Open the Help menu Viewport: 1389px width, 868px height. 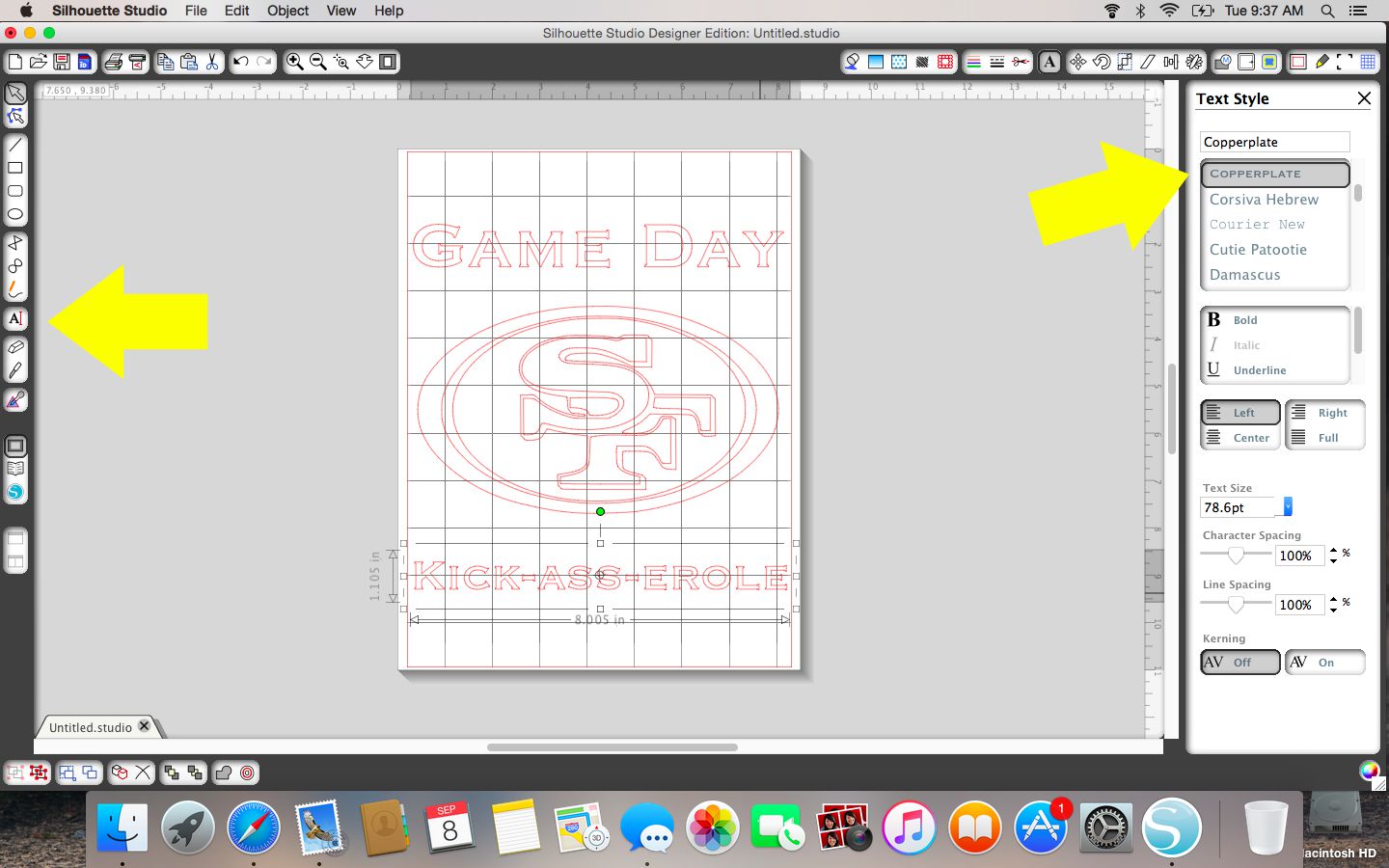tap(389, 11)
